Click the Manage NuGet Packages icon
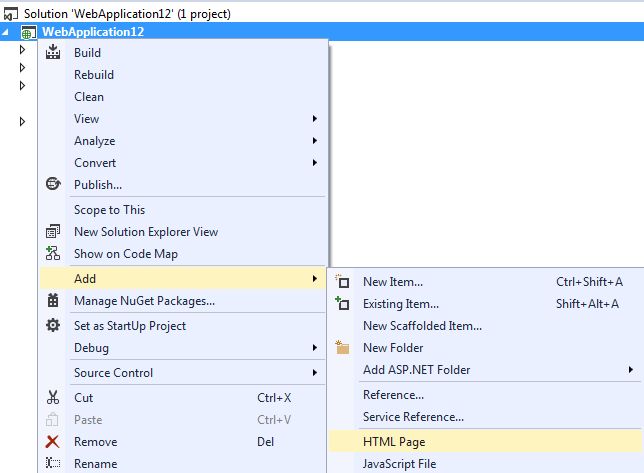The width and height of the screenshot is (644, 473). coord(53,301)
